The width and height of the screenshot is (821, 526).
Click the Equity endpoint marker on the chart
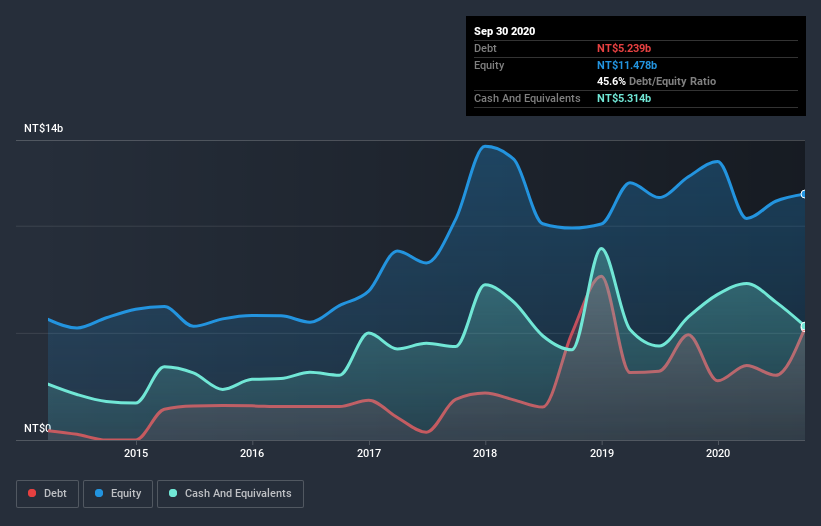point(804,194)
